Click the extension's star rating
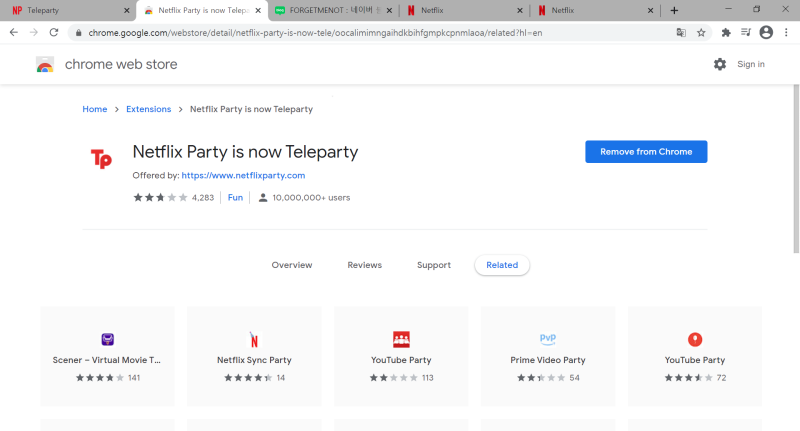 (160, 197)
